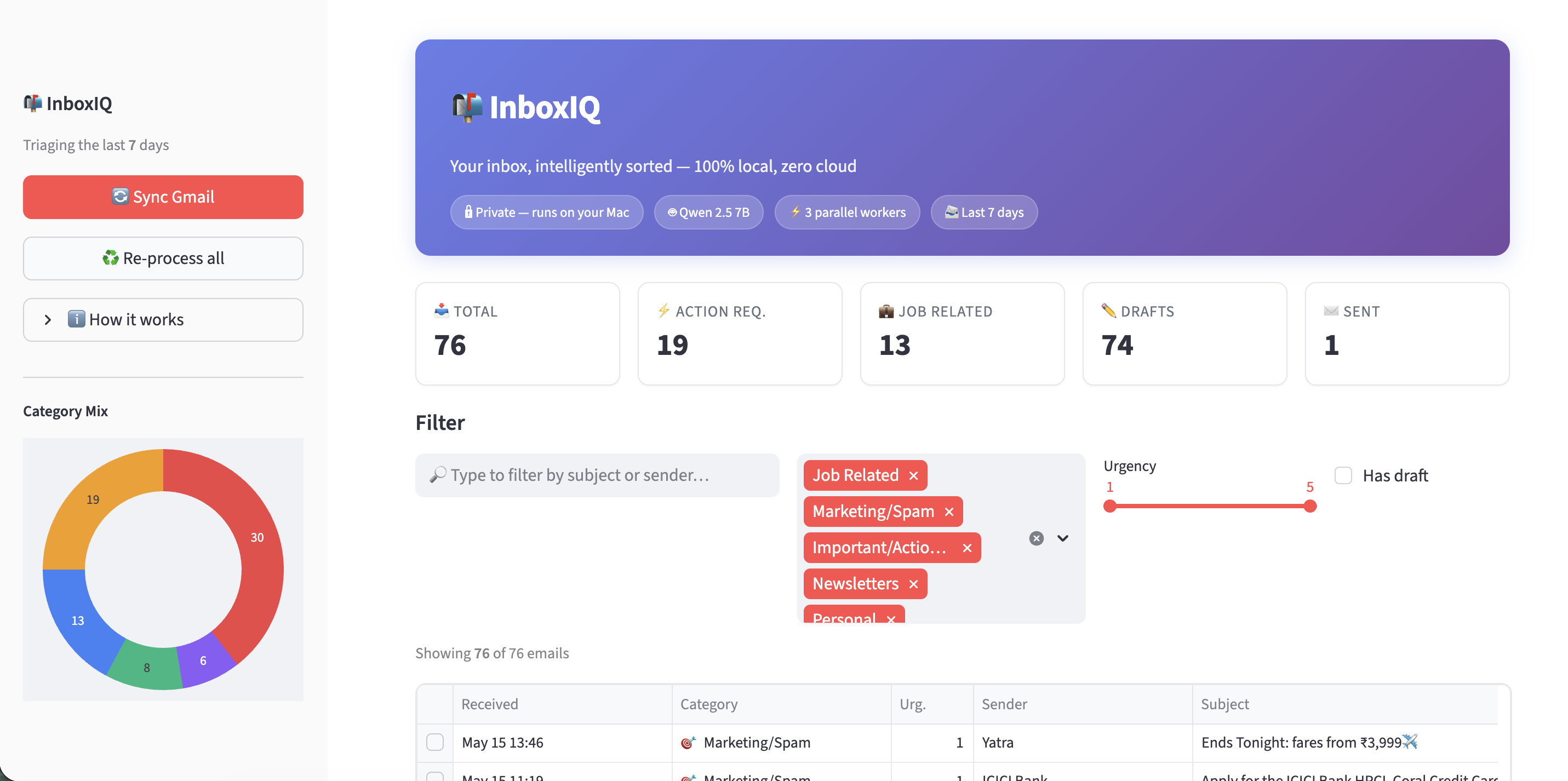Sort by the Sender column header
This screenshot has height=781, width=1568.
(1082, 704)
